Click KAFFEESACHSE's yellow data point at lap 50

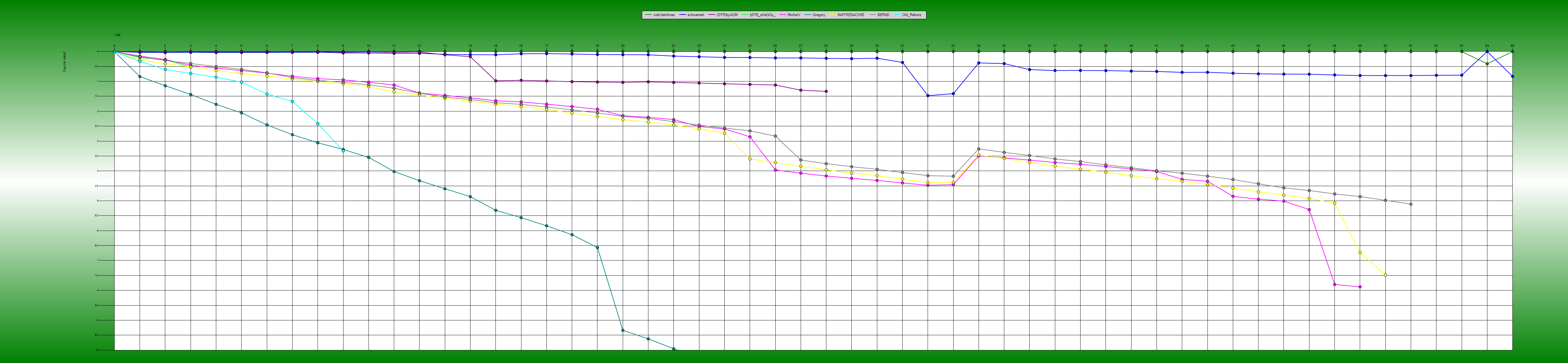1385,275
